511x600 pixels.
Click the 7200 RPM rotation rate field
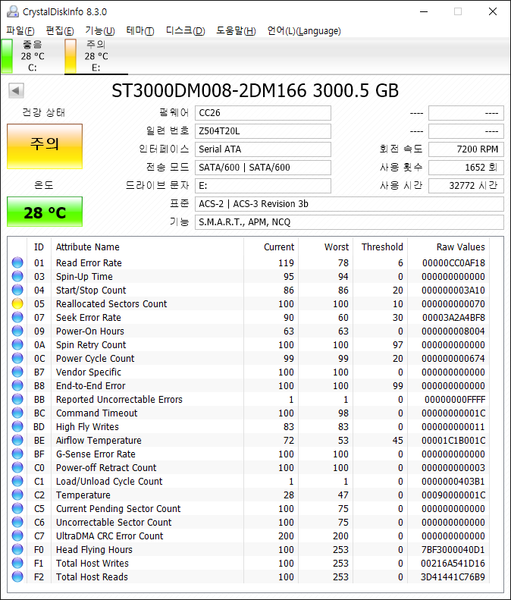pos(466,149)
